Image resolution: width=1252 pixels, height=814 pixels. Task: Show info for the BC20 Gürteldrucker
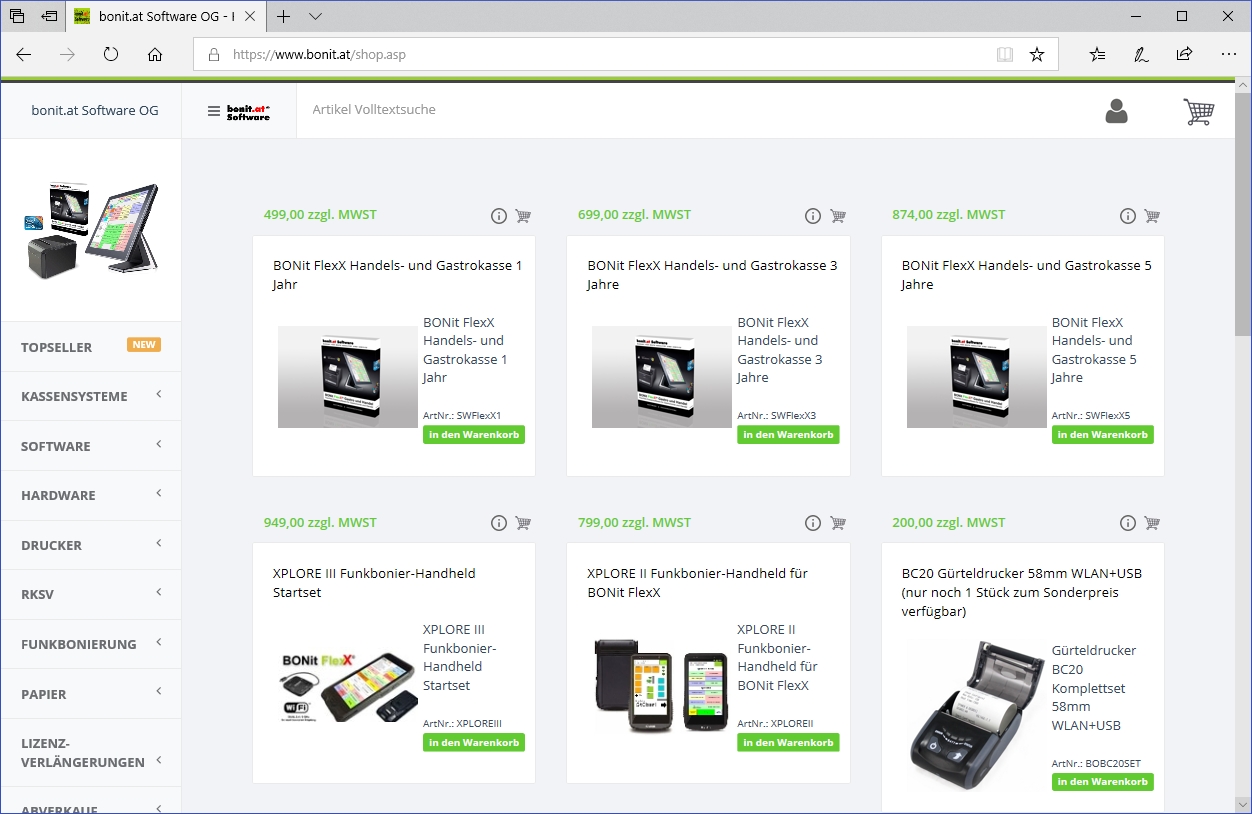1128,523
